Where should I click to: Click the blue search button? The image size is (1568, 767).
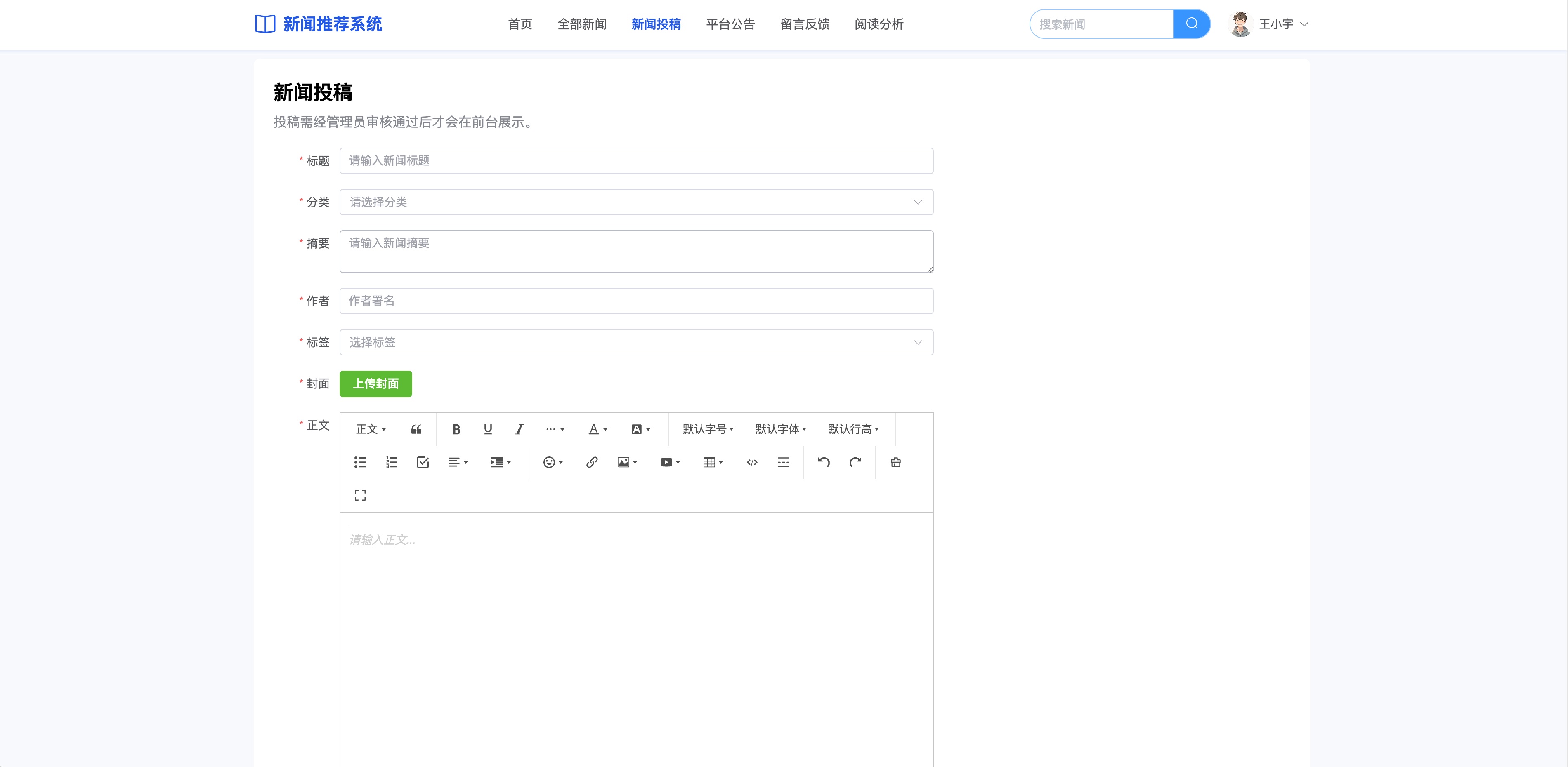[x=1191, y=24]
